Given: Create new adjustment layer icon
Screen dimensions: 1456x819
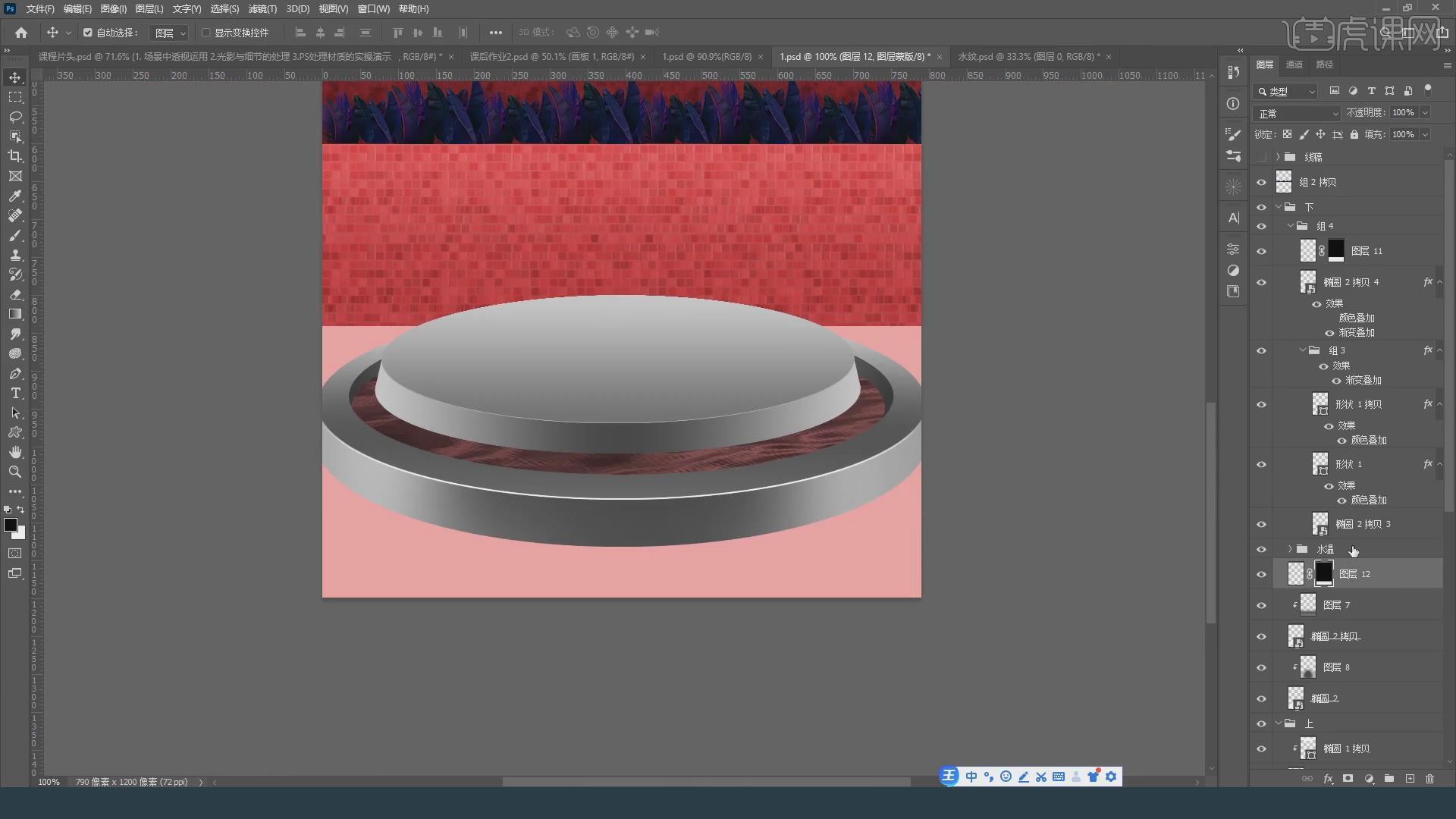Looking at the screenshot, I should [x=1369, y=779].
